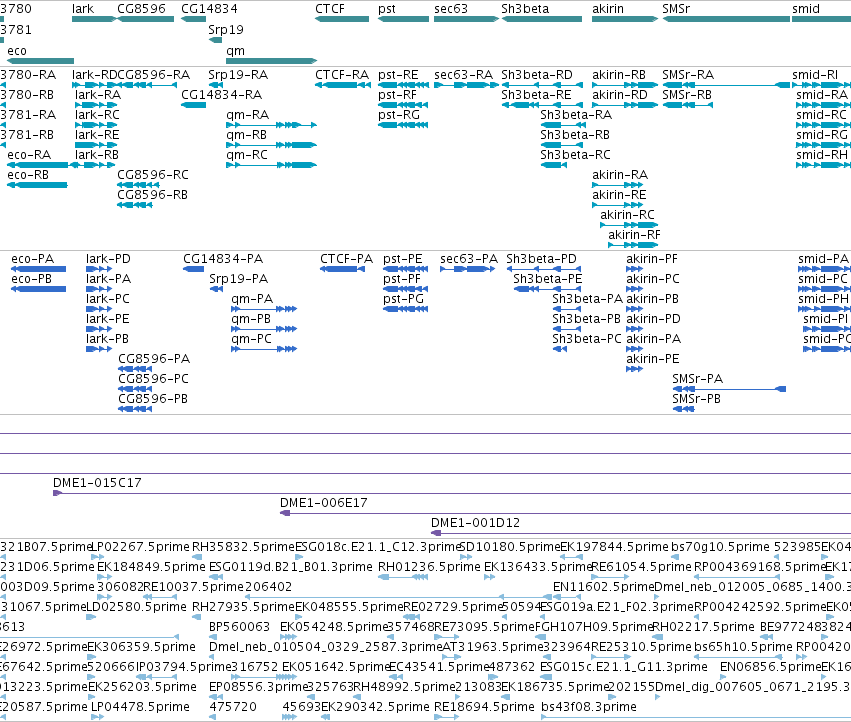Click protein Srp19-PA
Viewport: 851px width, 722px height.
point(217,289)
